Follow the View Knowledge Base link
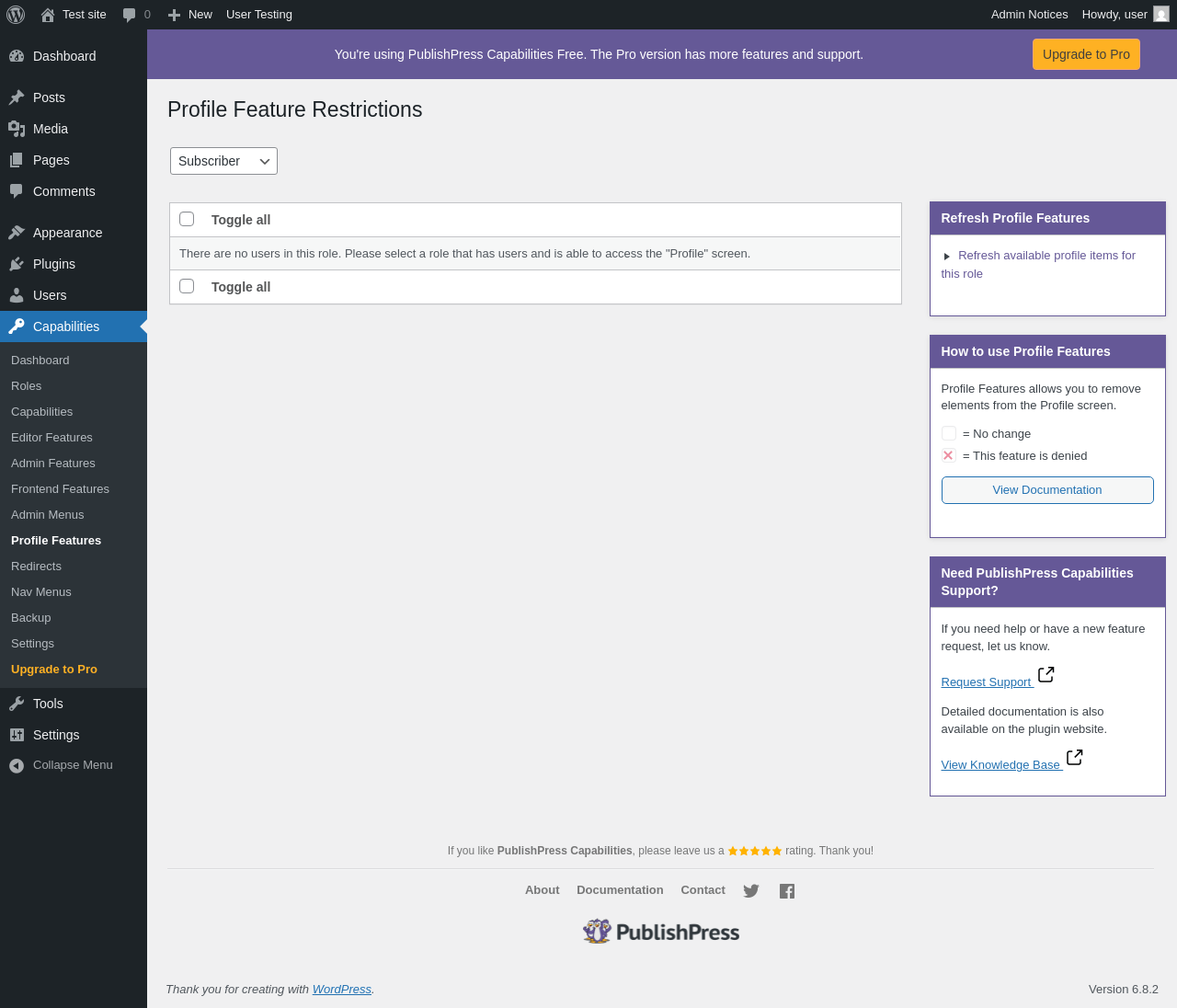Viewport: 1177px width, 1008px height. (1000, 765)
